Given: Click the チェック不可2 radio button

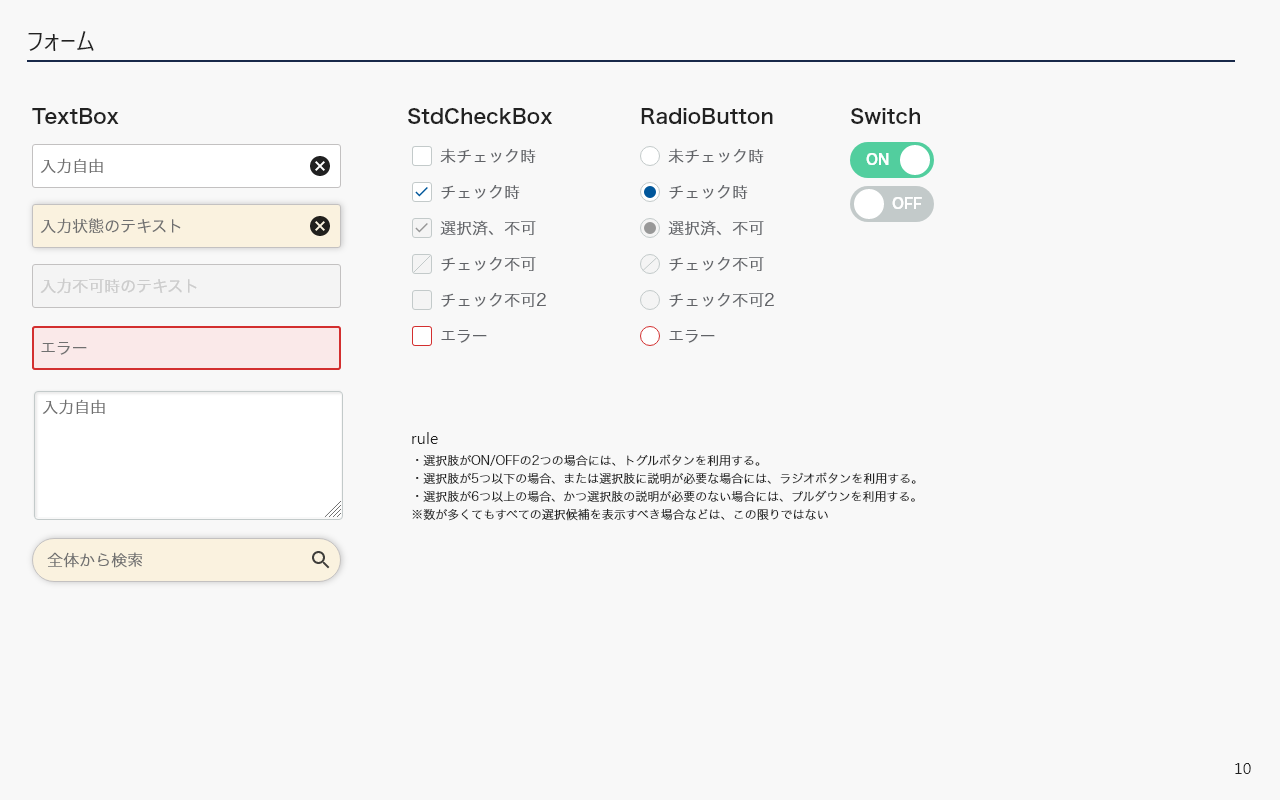Looking at the screenshot, I should coord(650,300).
